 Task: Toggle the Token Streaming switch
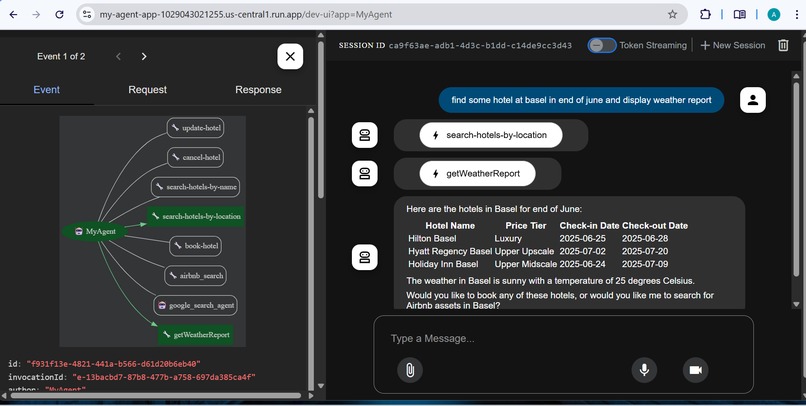602,45
